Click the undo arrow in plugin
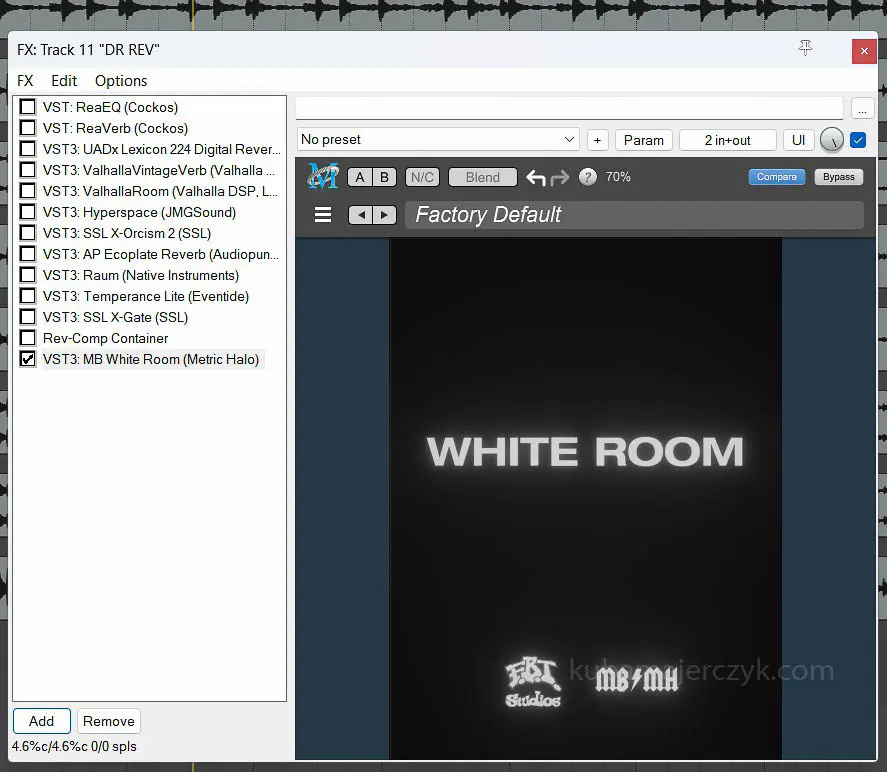887x772 pixels. (x=536, y=178)
